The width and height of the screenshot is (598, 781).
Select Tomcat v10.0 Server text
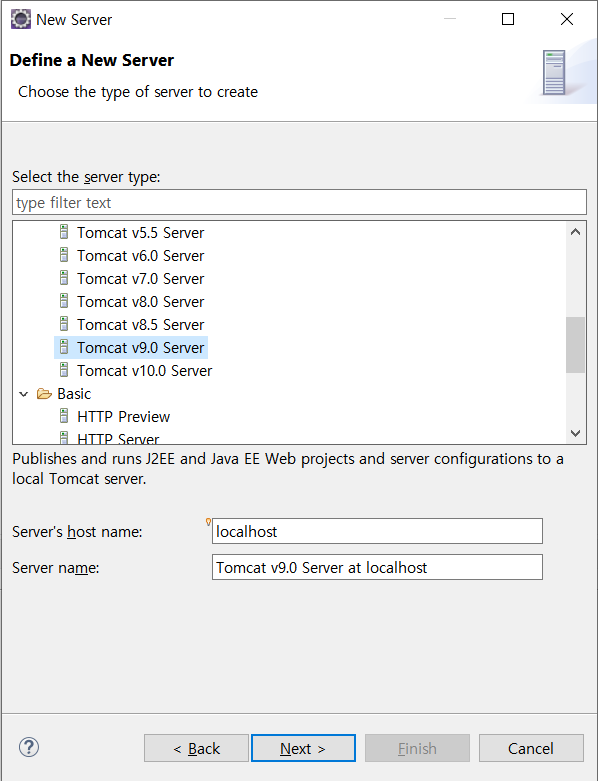(144, 371)
